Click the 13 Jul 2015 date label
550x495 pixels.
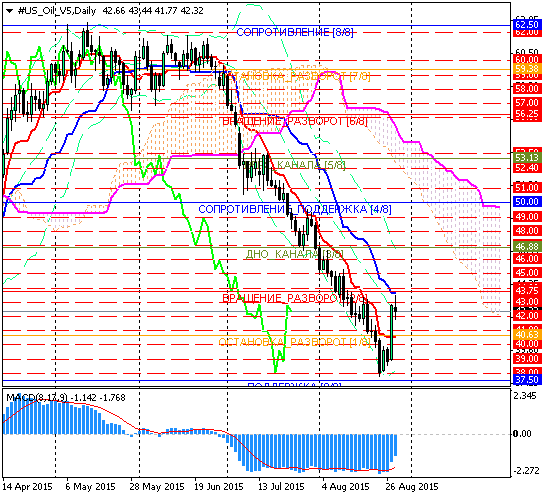(x=281, y=487)
